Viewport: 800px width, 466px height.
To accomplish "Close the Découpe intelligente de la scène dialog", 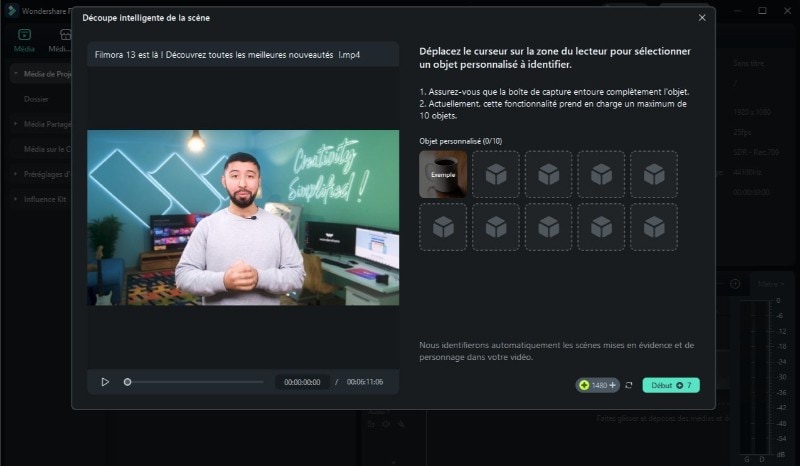I will tap(702, 18).
